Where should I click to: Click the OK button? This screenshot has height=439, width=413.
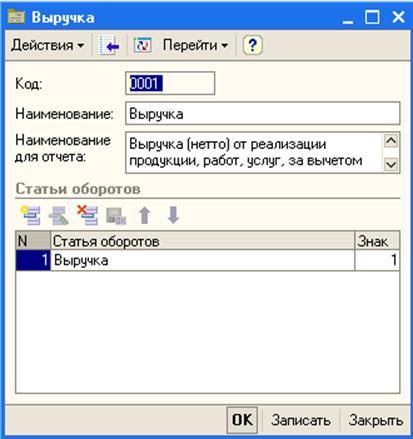pyautogui.click(x=242, y=420)
